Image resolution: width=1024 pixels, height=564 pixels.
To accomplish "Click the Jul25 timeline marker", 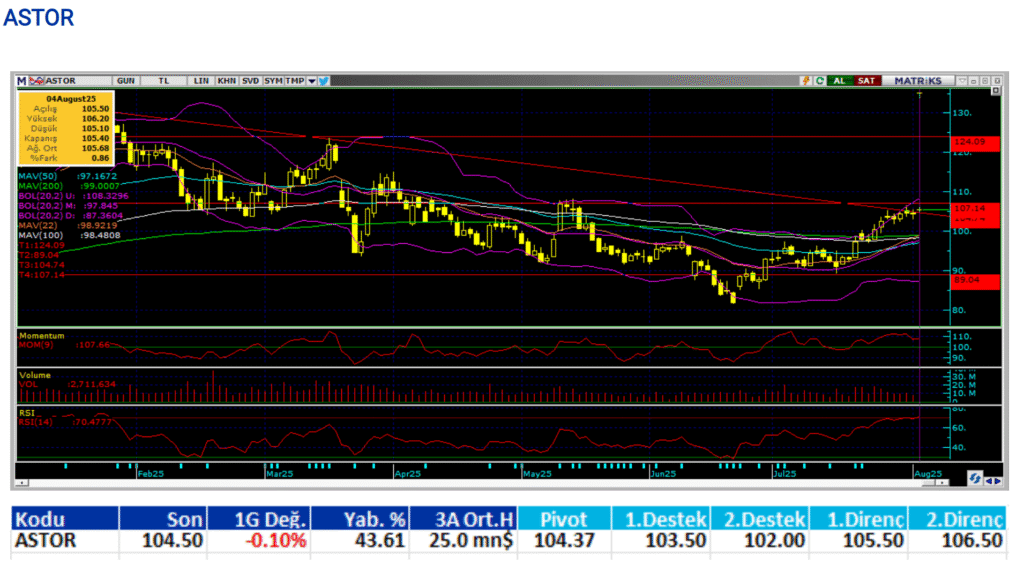I will (x=784, y=474).
